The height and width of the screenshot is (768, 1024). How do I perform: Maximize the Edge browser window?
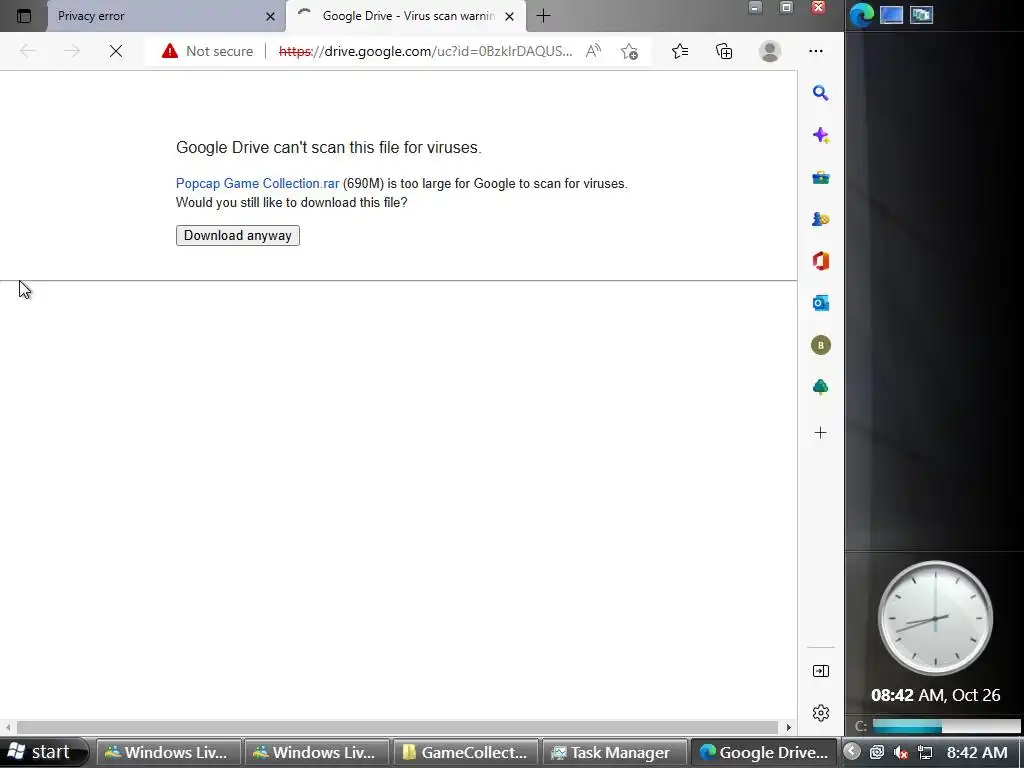point(787,8)
